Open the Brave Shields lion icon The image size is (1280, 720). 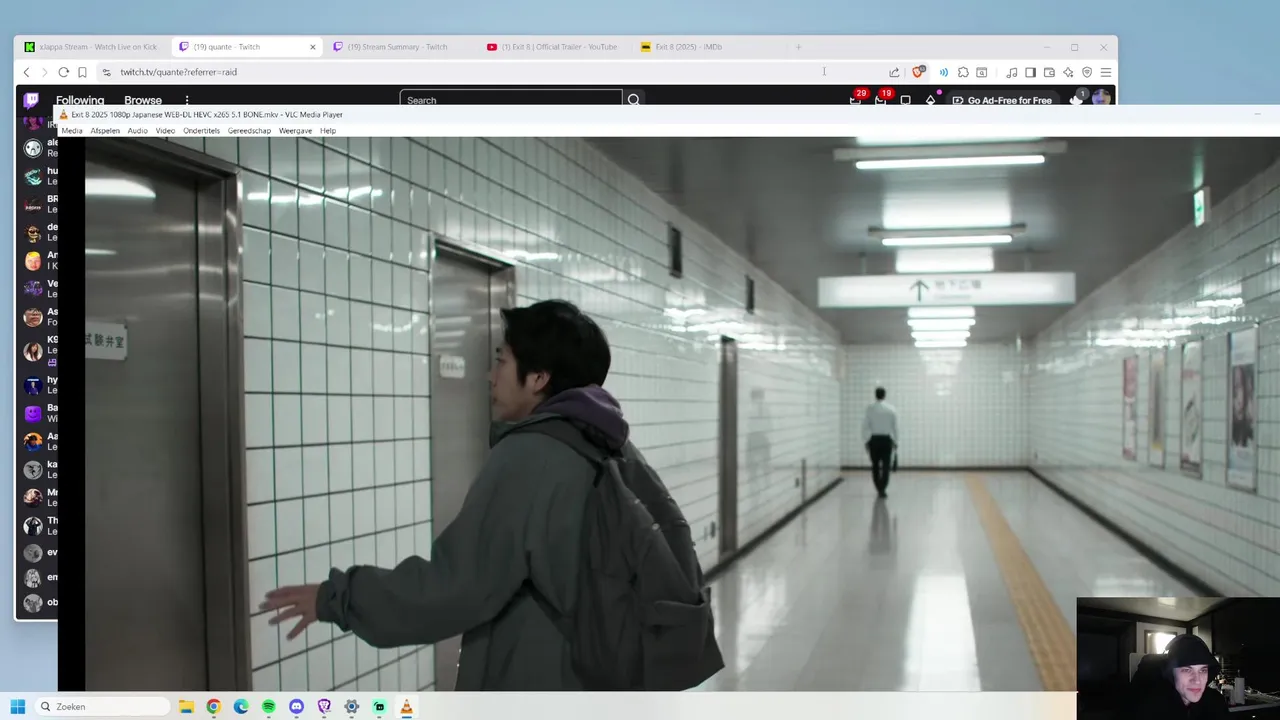918,72
